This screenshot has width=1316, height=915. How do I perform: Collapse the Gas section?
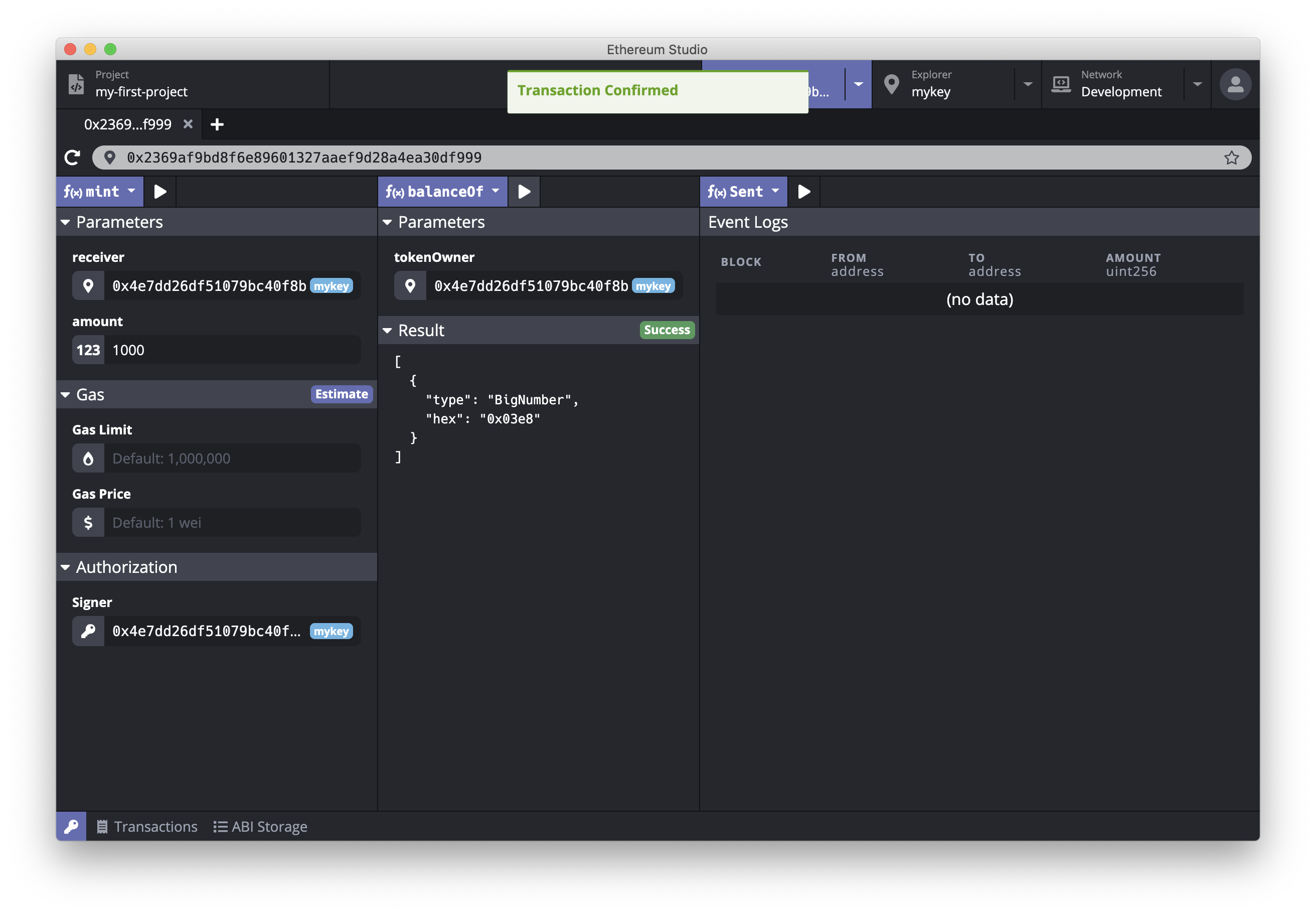tap(65, 395)
